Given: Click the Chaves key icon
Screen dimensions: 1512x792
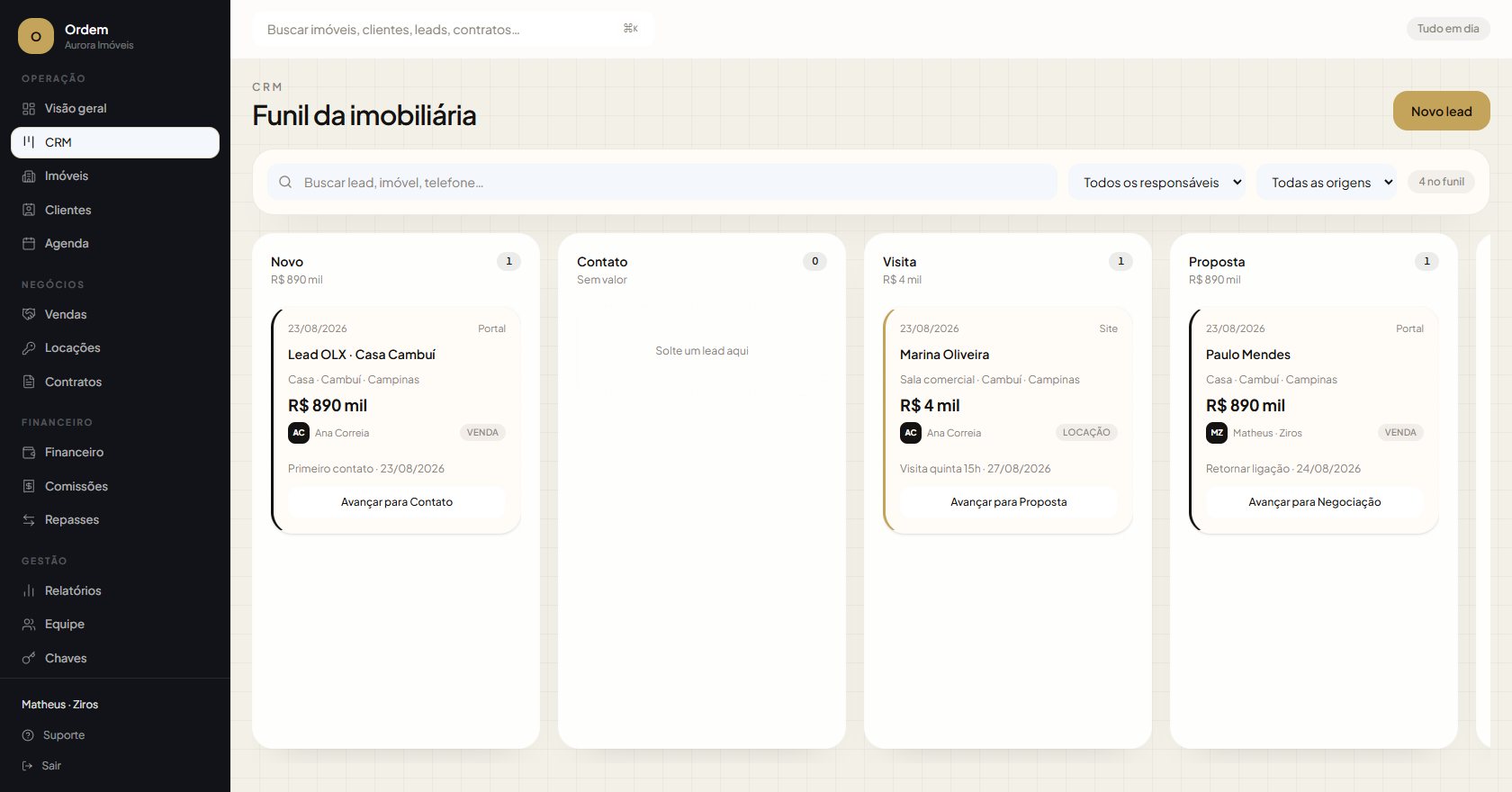Looking at the screenshot, I should pos(29,658).
